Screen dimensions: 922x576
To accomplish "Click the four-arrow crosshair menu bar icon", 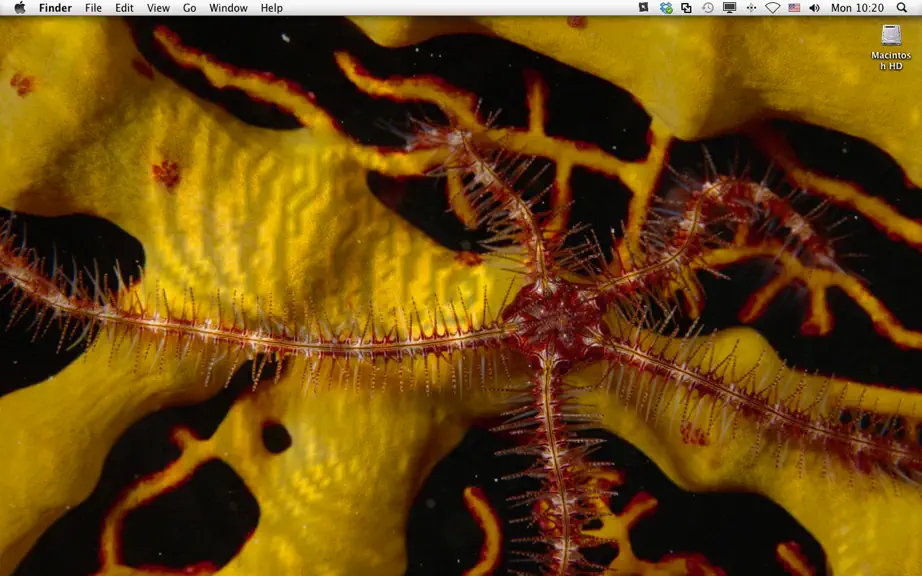I will click(751, 8).
